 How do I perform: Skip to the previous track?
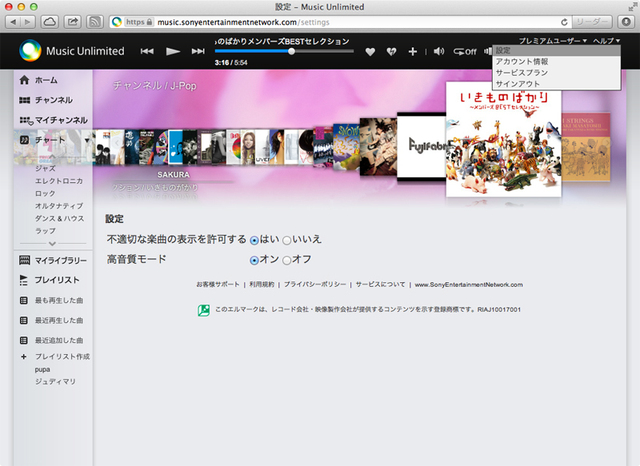(147, 51)
